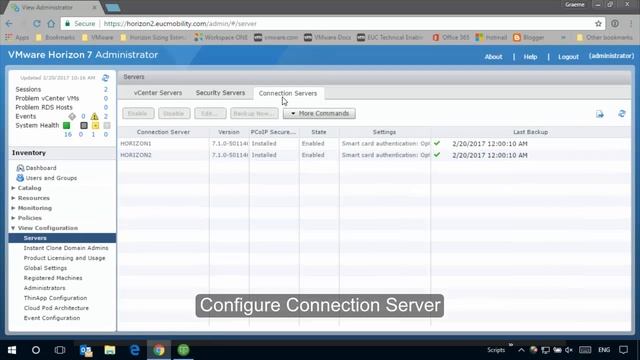640x360 pixels.
Task: Click the Backup Now button
Action: (254, 113)
